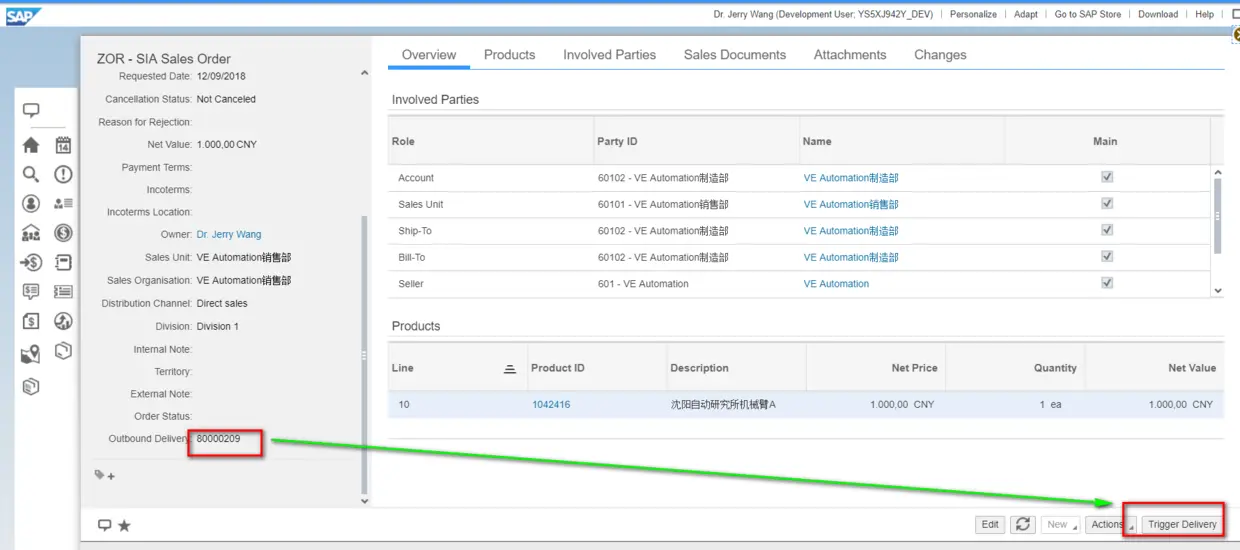The image size is (1240, 550).
Task: Open the Actions dropdown button
Action: click(1111, 524)
